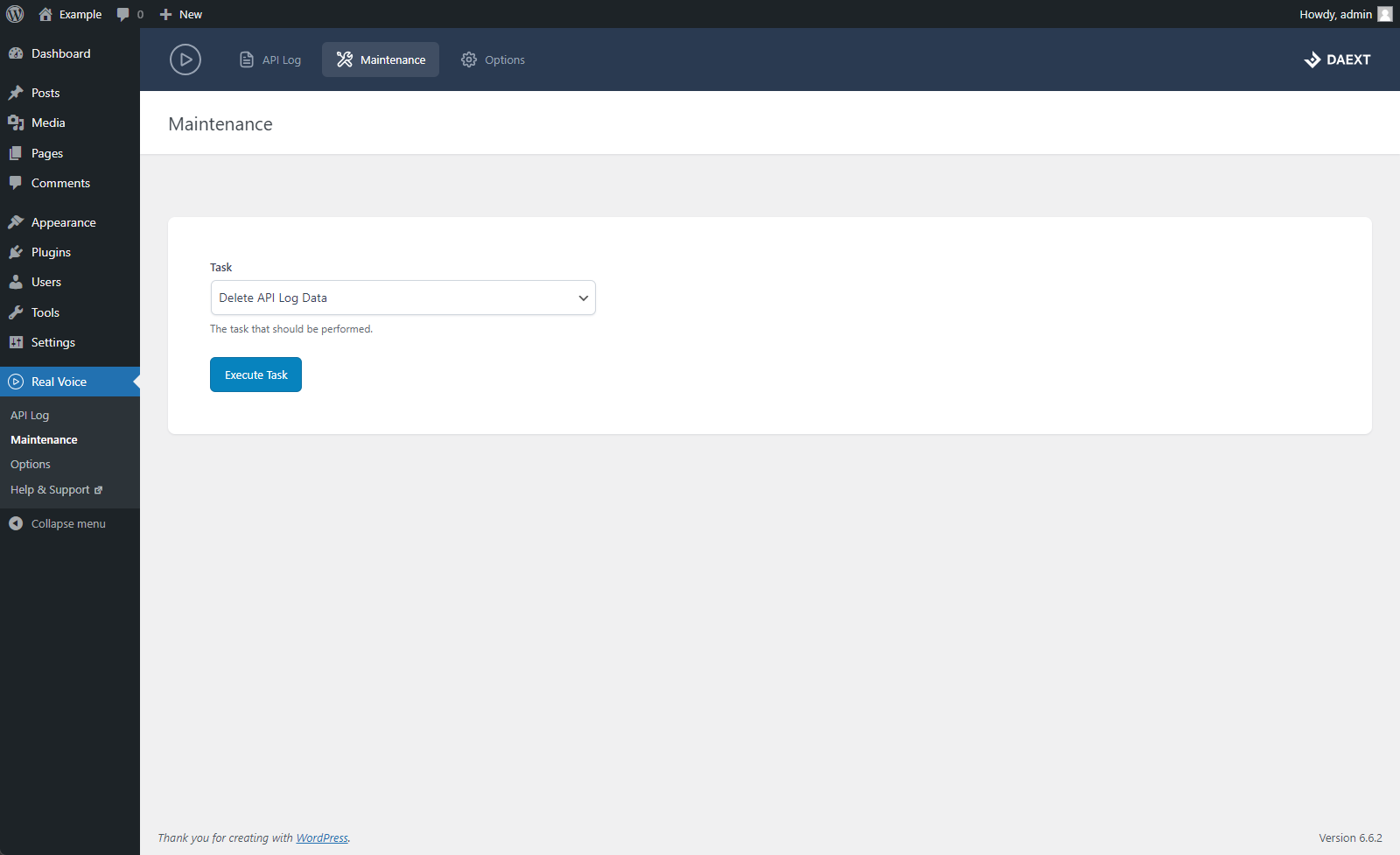The height and width of the screenshot is (855, 1400).
Task: Open the comments bubble in admin bar
Action: coord(129,14)
